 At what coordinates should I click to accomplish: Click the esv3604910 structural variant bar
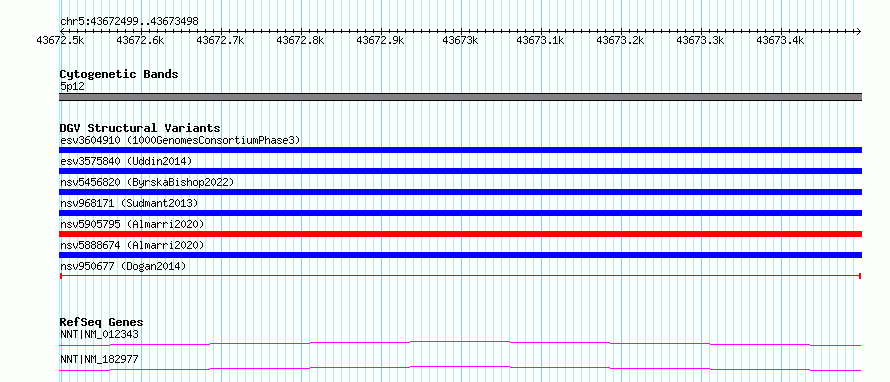pyautogui.click(x=460, y=150)
